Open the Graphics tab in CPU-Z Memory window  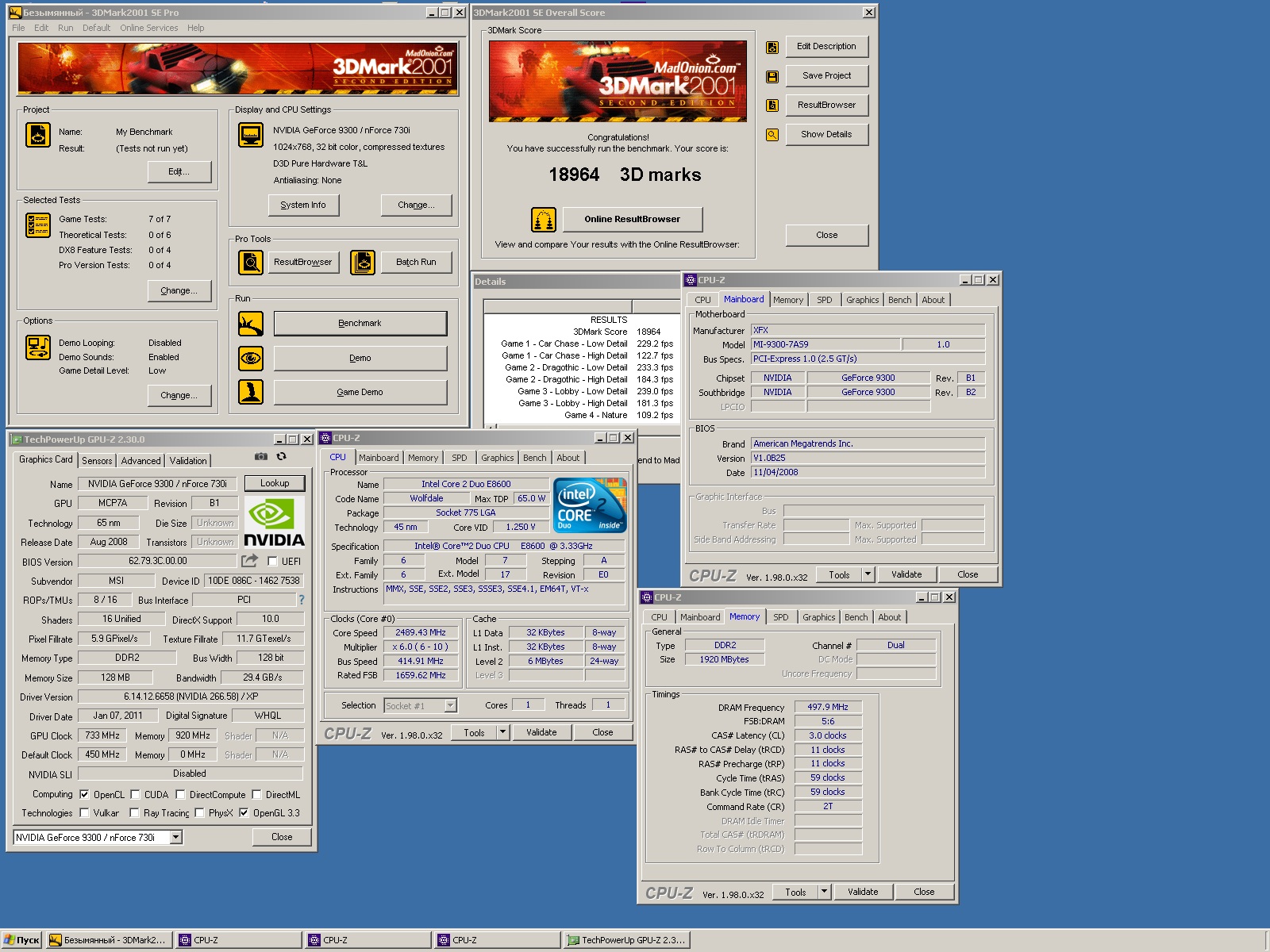(818, 617)
